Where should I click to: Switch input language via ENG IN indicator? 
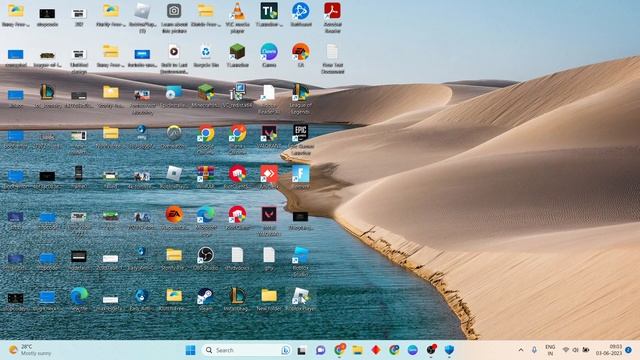[550, 350]
